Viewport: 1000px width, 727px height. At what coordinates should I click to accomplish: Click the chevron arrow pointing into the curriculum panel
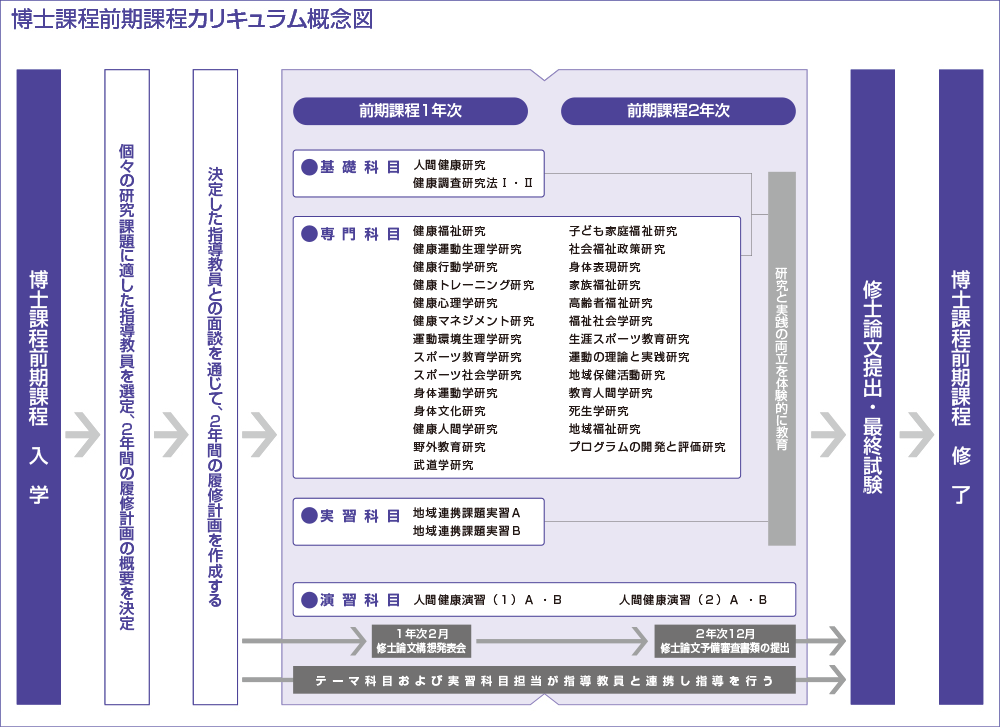[x=259, y=435]
